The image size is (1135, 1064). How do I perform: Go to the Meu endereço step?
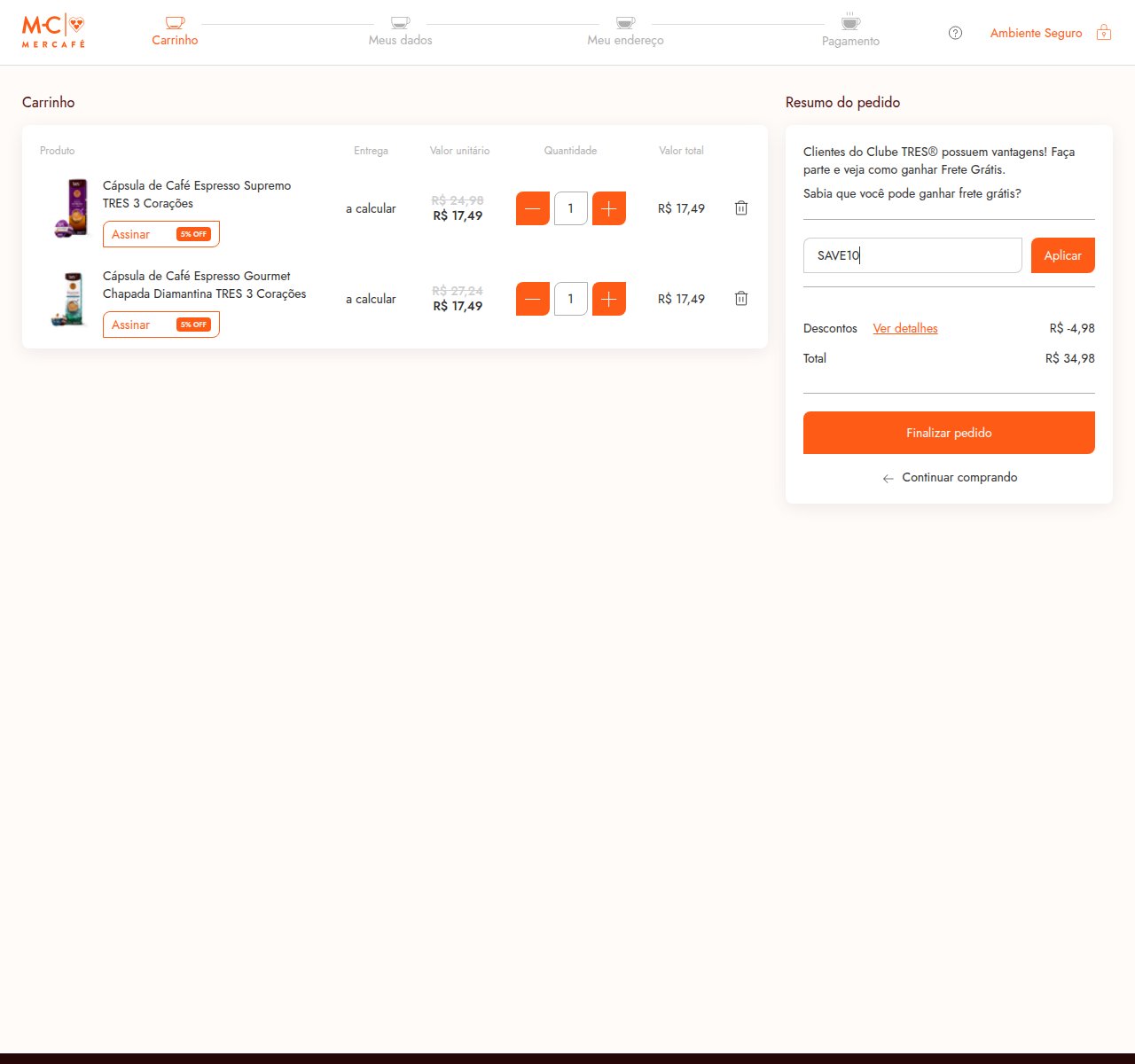(625, 40)
